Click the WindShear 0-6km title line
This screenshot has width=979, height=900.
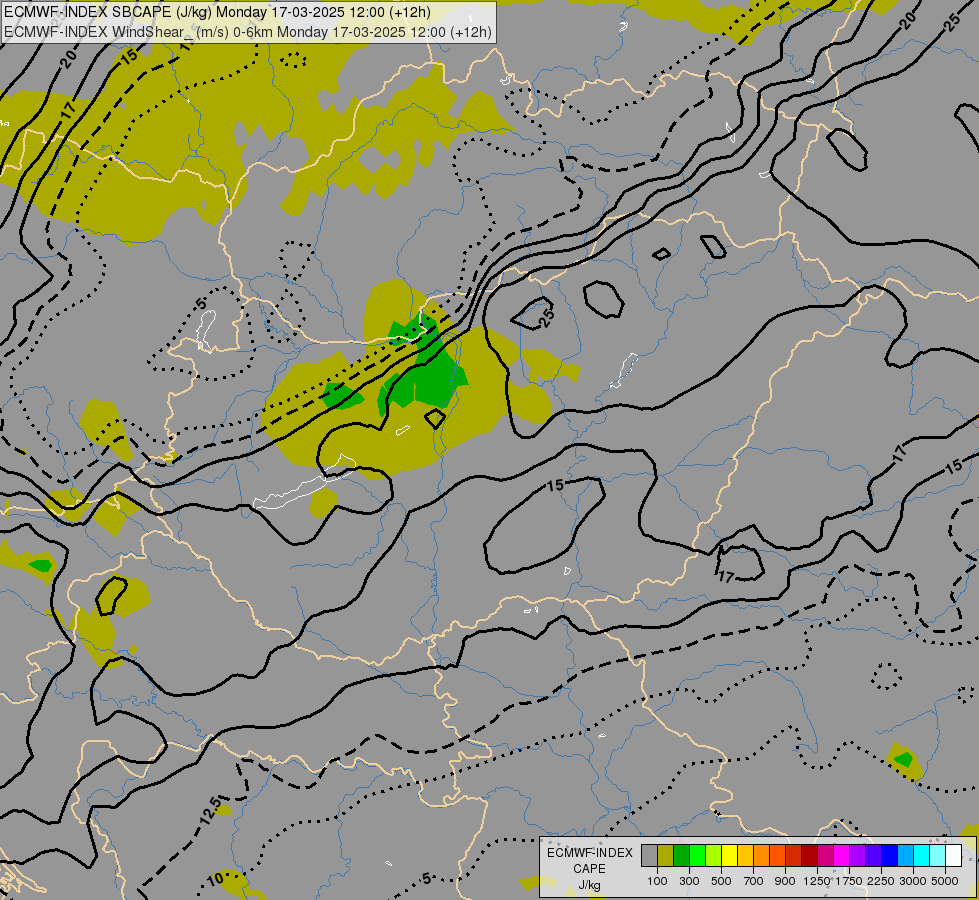[x=247, y=31]
